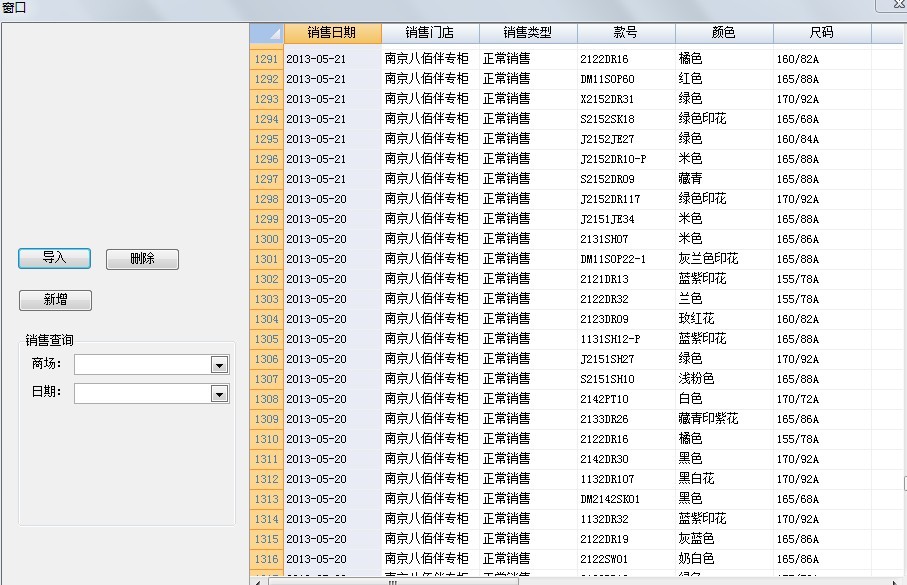Viewport: 907px width, 585px height.
Task: Click style number 2142PT10
Action: pyautogui.click(x=604, y=399)
